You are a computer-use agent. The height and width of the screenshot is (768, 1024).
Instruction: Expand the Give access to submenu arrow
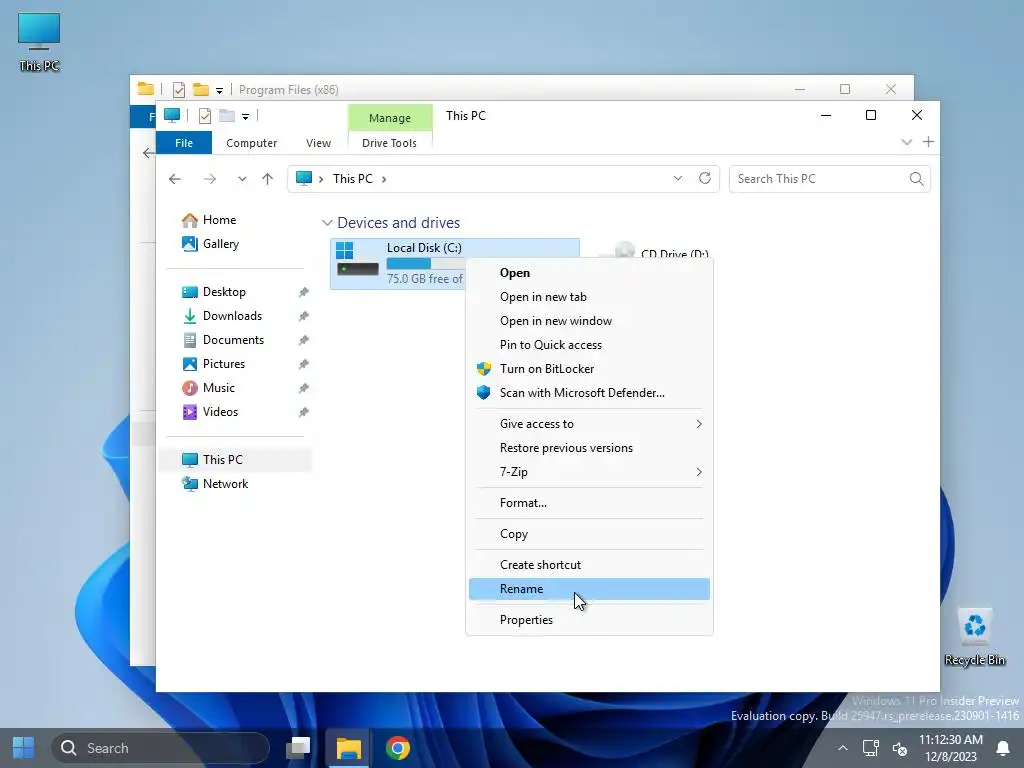(699, 424)
